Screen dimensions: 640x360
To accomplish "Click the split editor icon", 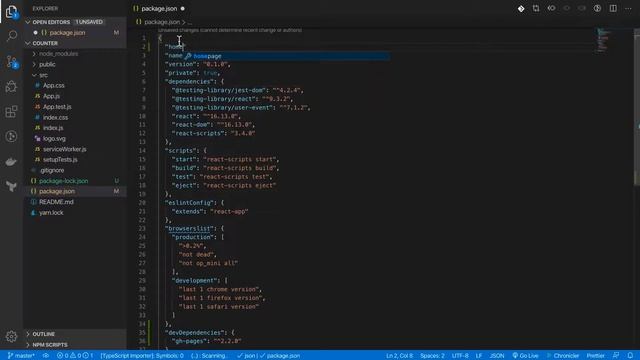I will tap(613, 8).
